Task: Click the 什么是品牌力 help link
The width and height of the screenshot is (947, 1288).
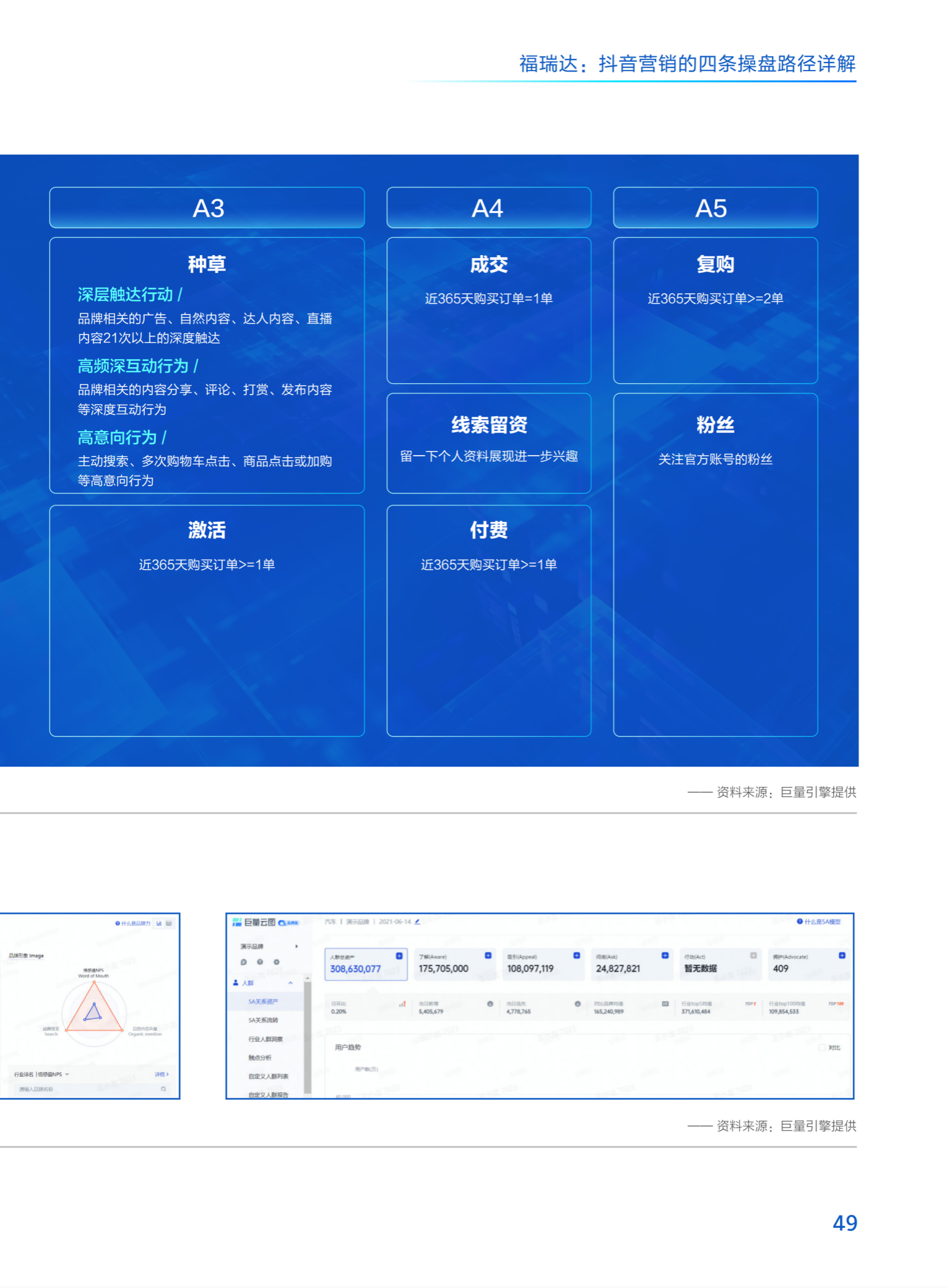Action: click(x=132, y=923)
